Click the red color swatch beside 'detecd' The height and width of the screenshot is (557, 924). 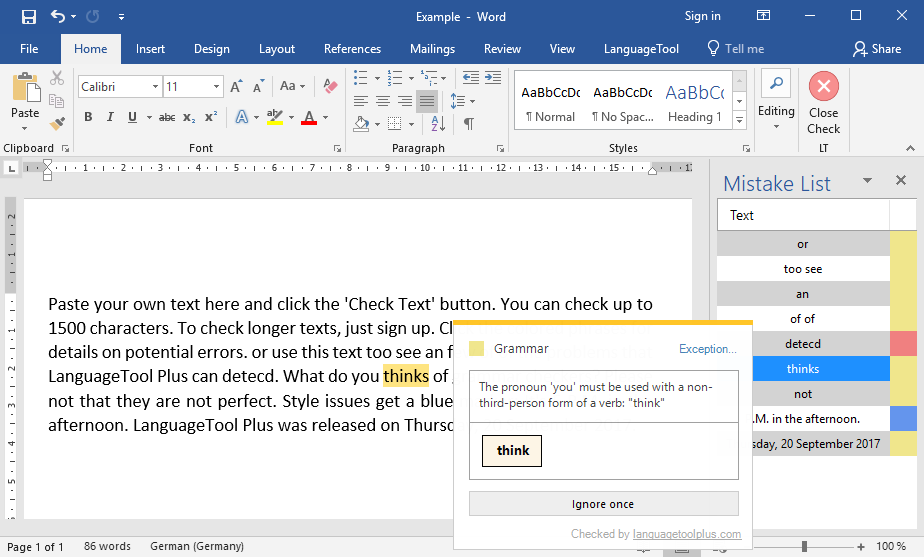pos(903,344)
